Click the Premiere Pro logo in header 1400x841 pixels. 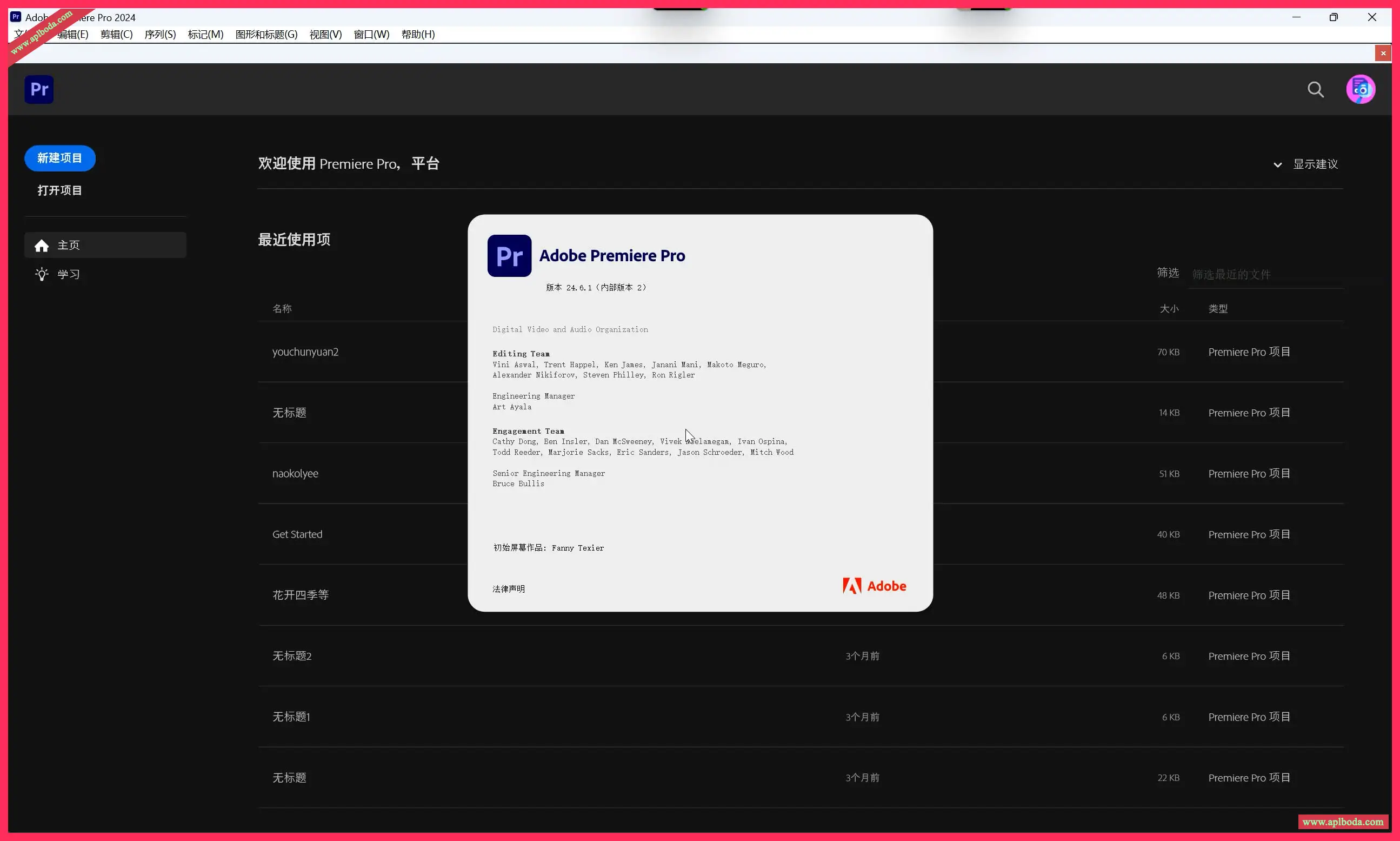[39, 89]
